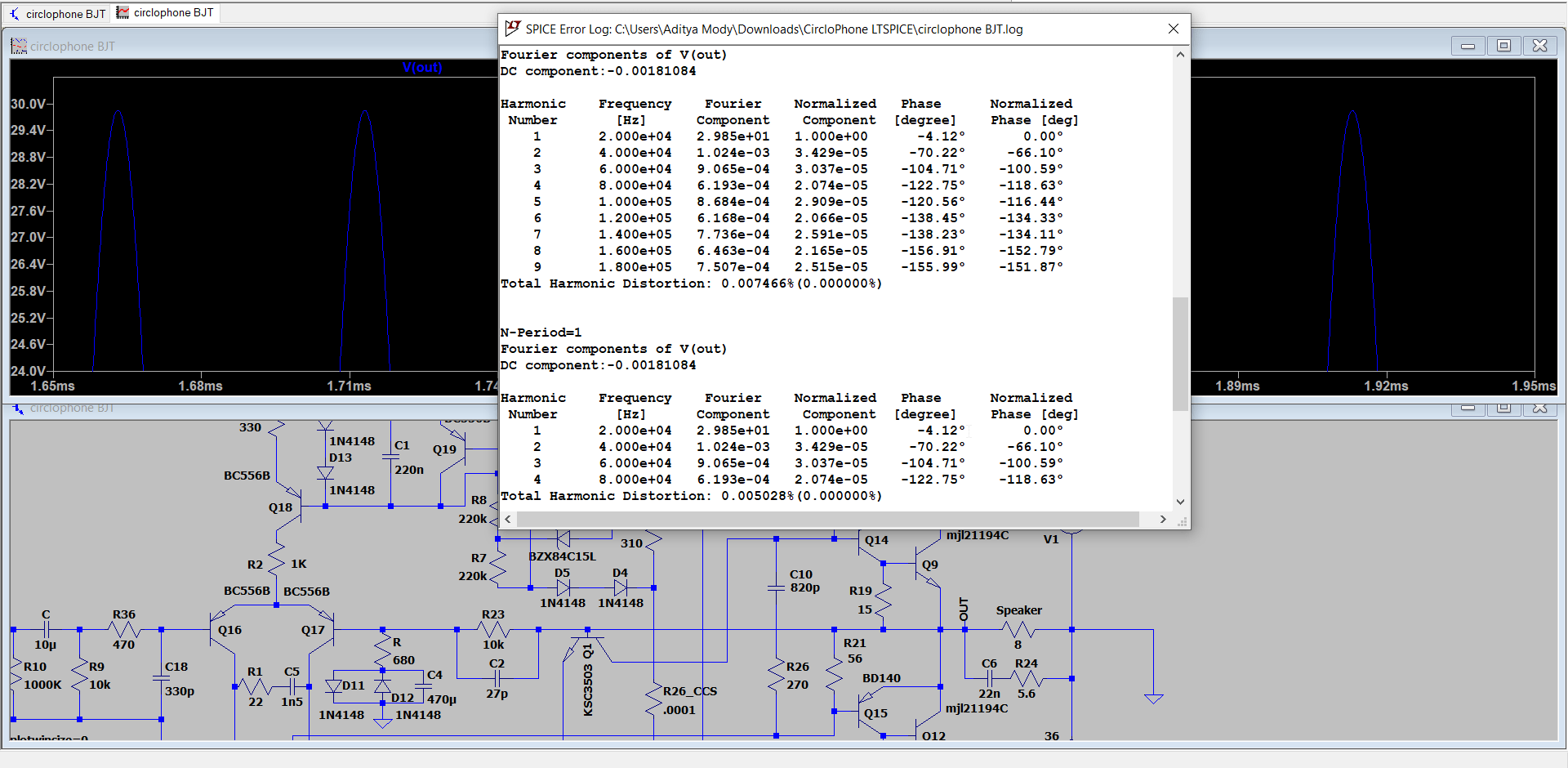Click the 1.92ms time axis label

[x=1386, y=386]
